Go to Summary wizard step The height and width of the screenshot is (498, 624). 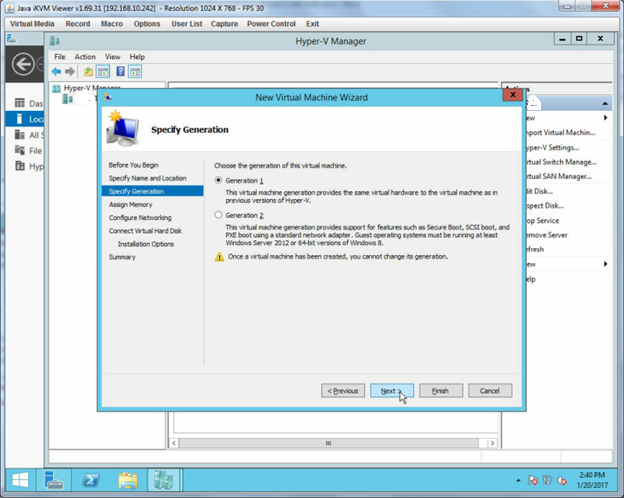(122, 257)
